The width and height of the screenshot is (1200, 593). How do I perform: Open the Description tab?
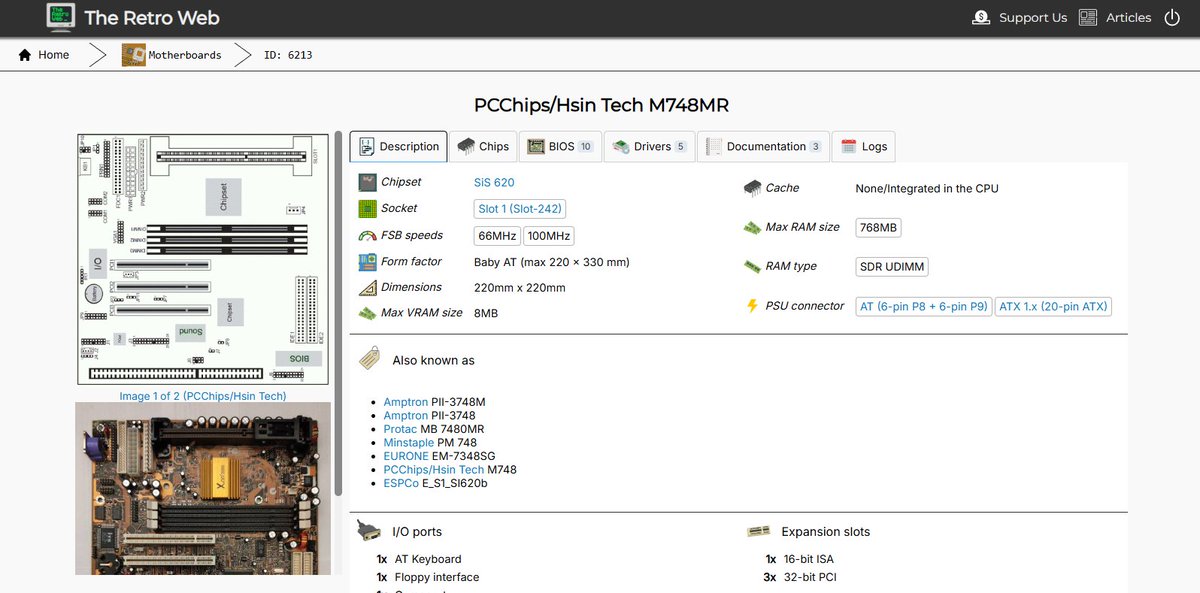point(398,146)
